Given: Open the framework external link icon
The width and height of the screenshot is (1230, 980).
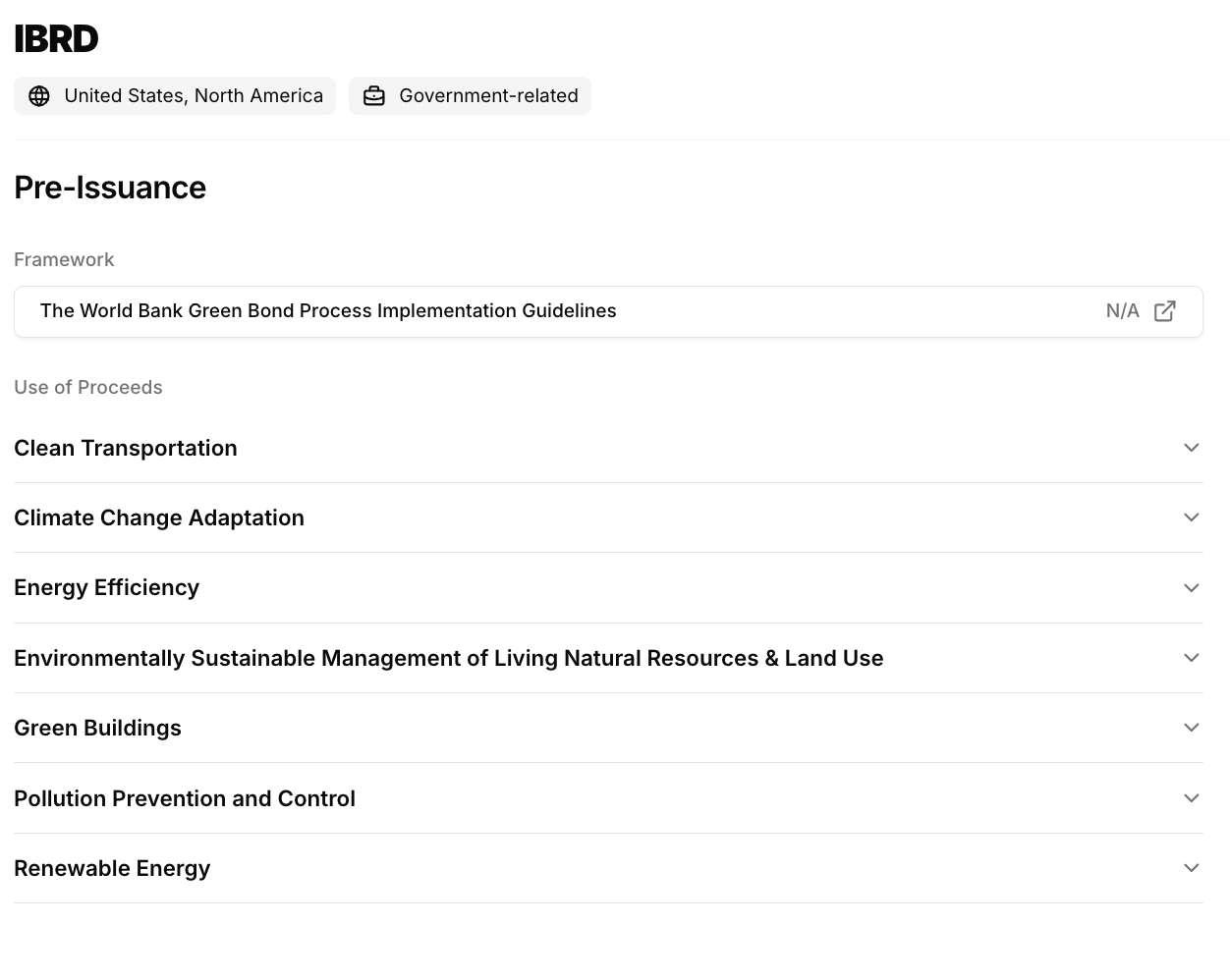Looking at the screenshot, I should [1165, 311].
